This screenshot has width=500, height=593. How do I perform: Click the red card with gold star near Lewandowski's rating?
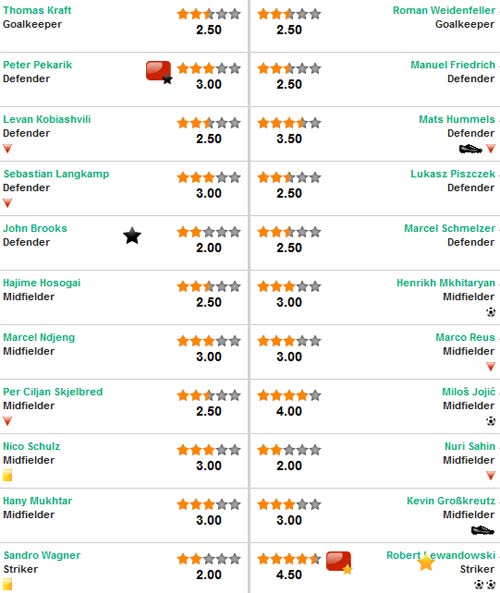coord(339,562)
